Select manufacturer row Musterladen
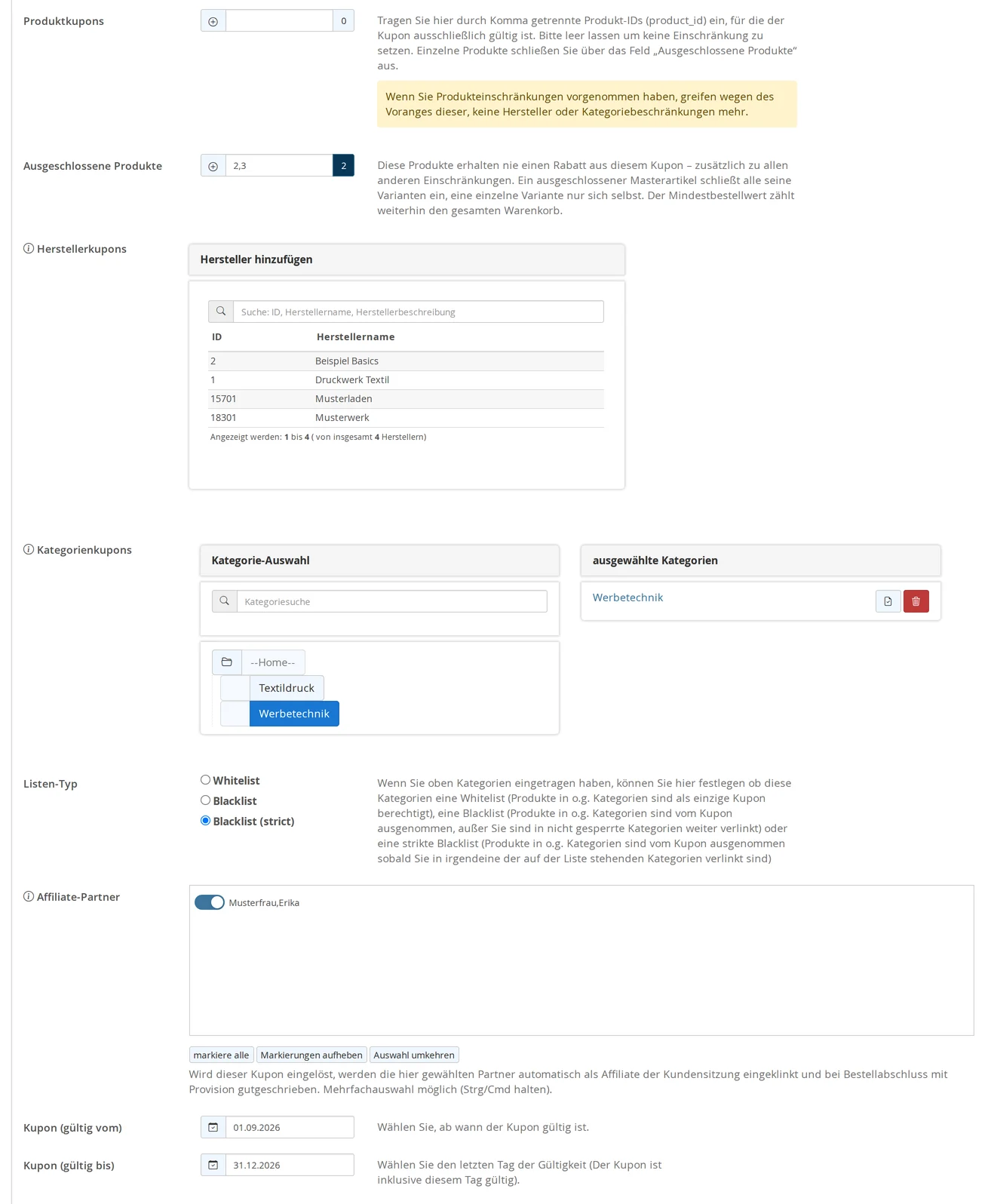This screenshot has width=997, height=1204. click(x=406, y=399)
